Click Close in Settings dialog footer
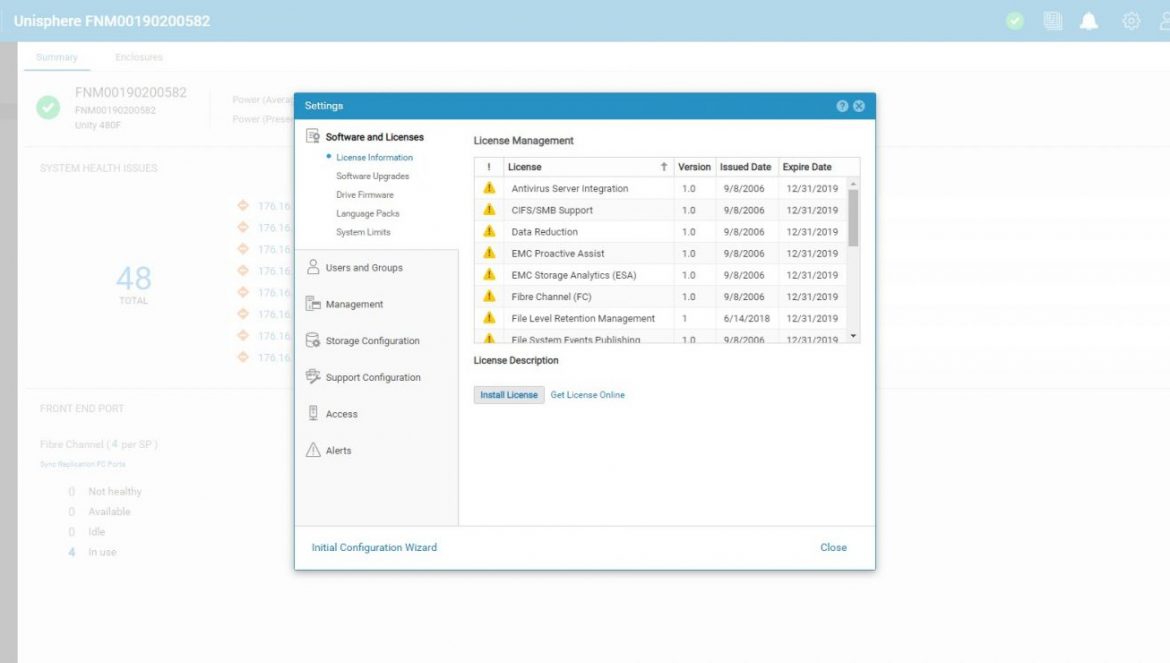Image resolution: width=1170 pixels, height=663 pixels. click(833, 547)
